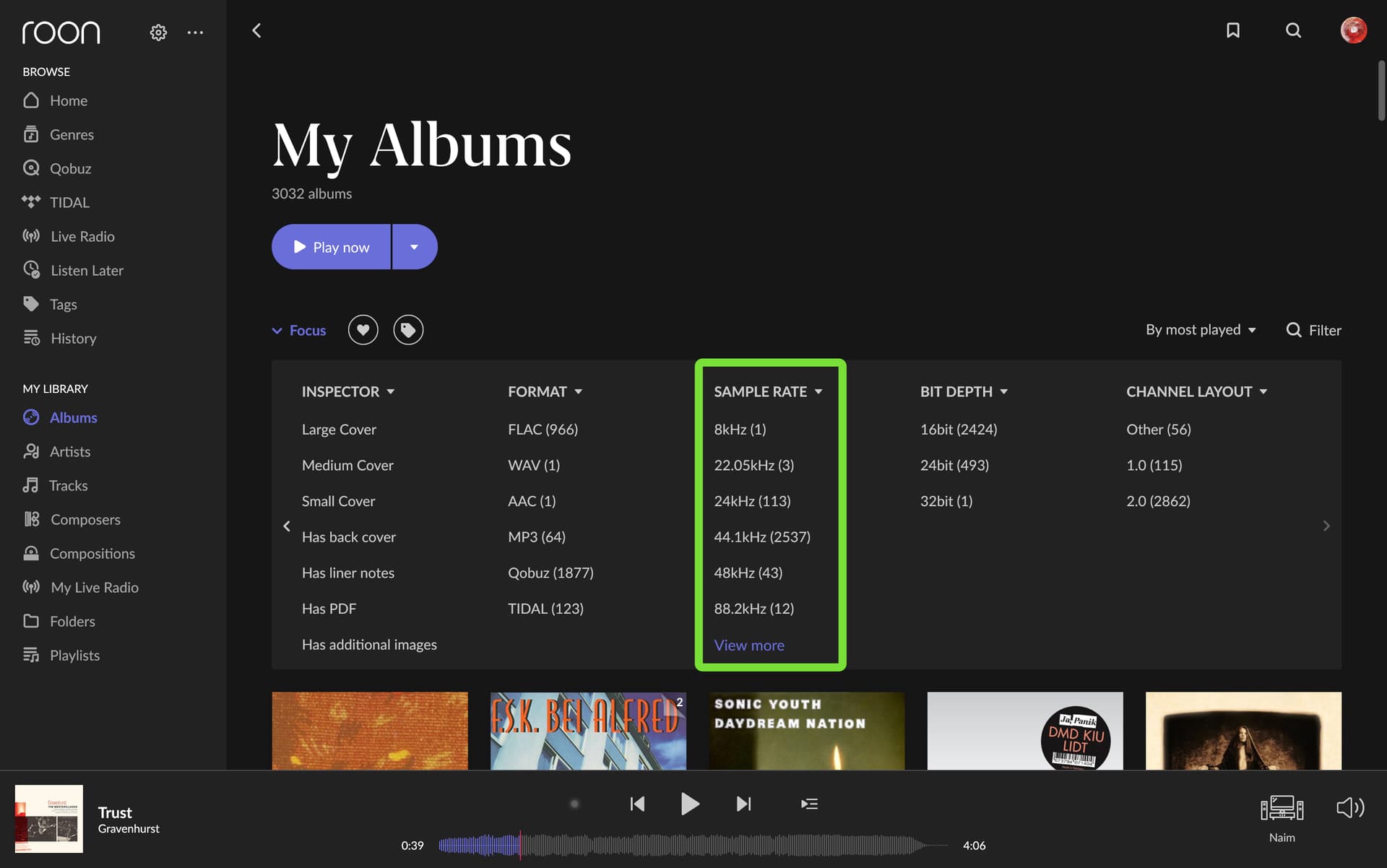Screen dimensions: 1387x868
Task: Expand CHANNEL LAYOUT column dropdown
Action: [x=1197, y=391]
